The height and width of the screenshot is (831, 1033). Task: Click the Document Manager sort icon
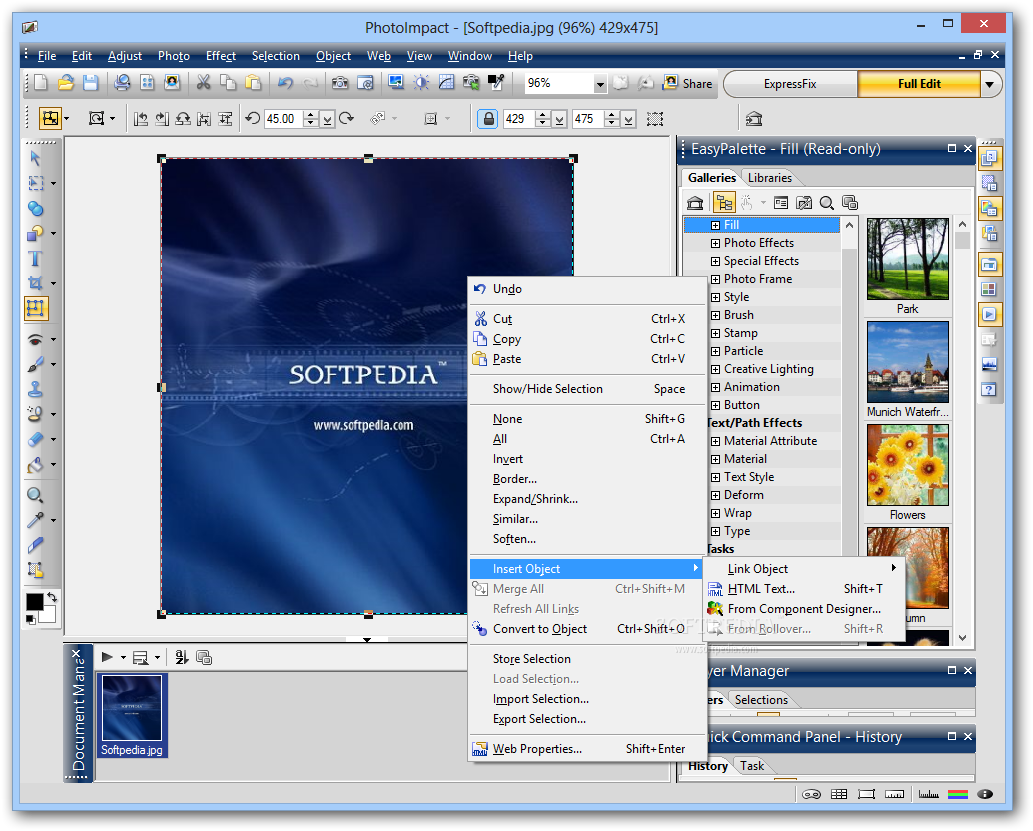(182, 657)
